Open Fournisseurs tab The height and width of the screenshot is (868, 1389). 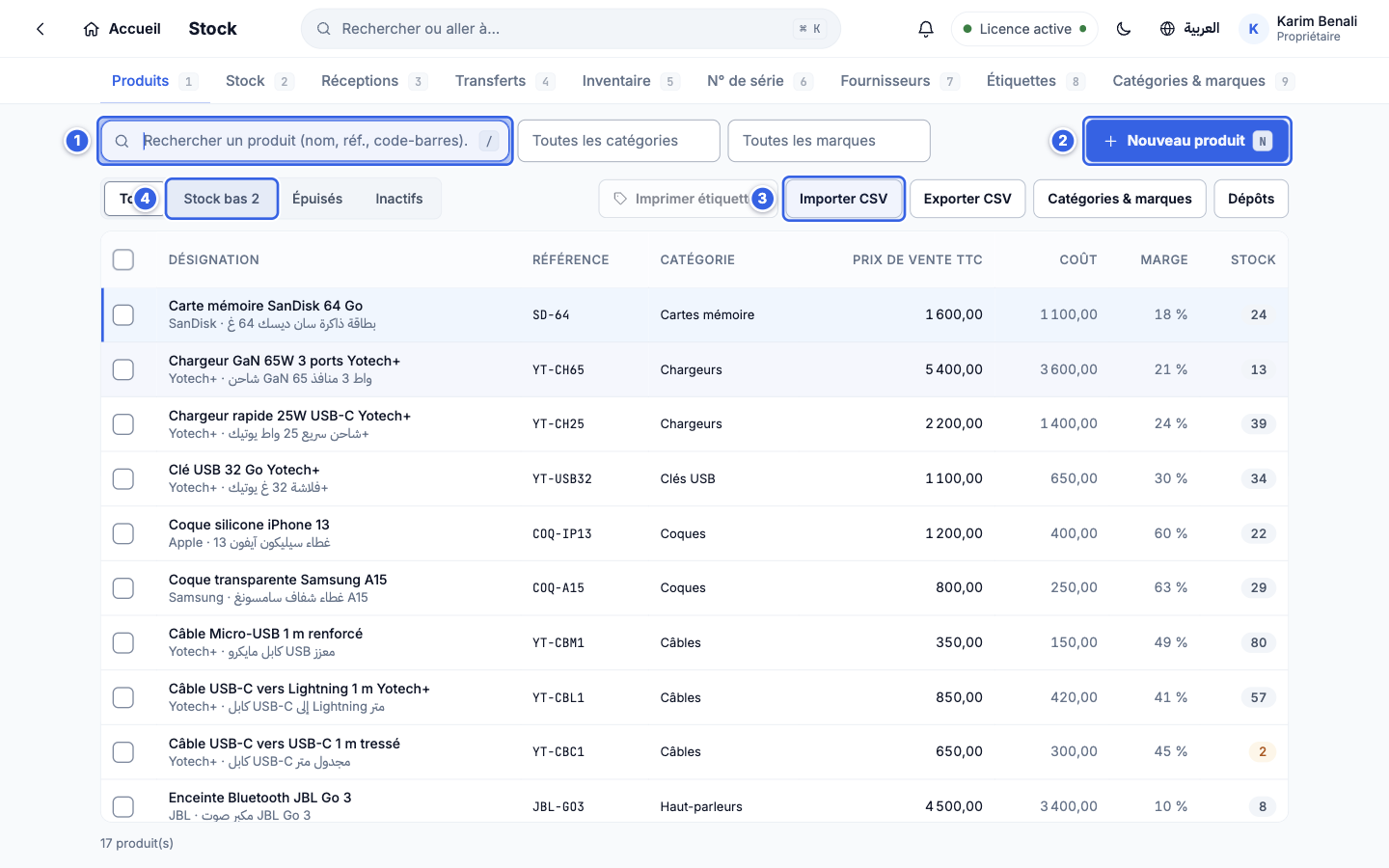coord(899,81)
